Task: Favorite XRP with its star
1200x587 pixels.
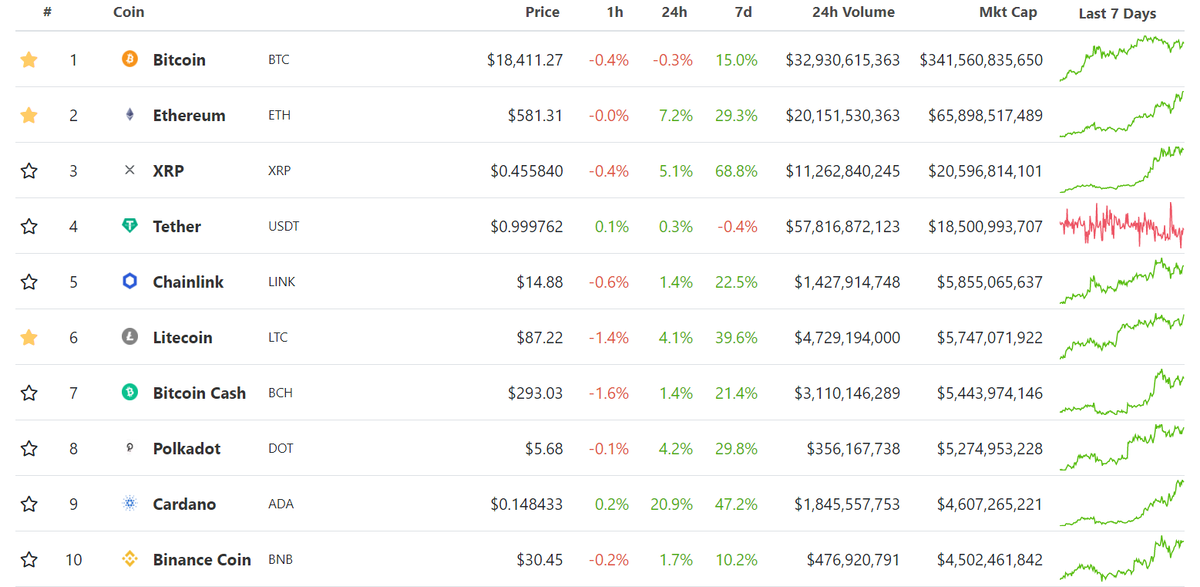Action: tap(29, 171)
